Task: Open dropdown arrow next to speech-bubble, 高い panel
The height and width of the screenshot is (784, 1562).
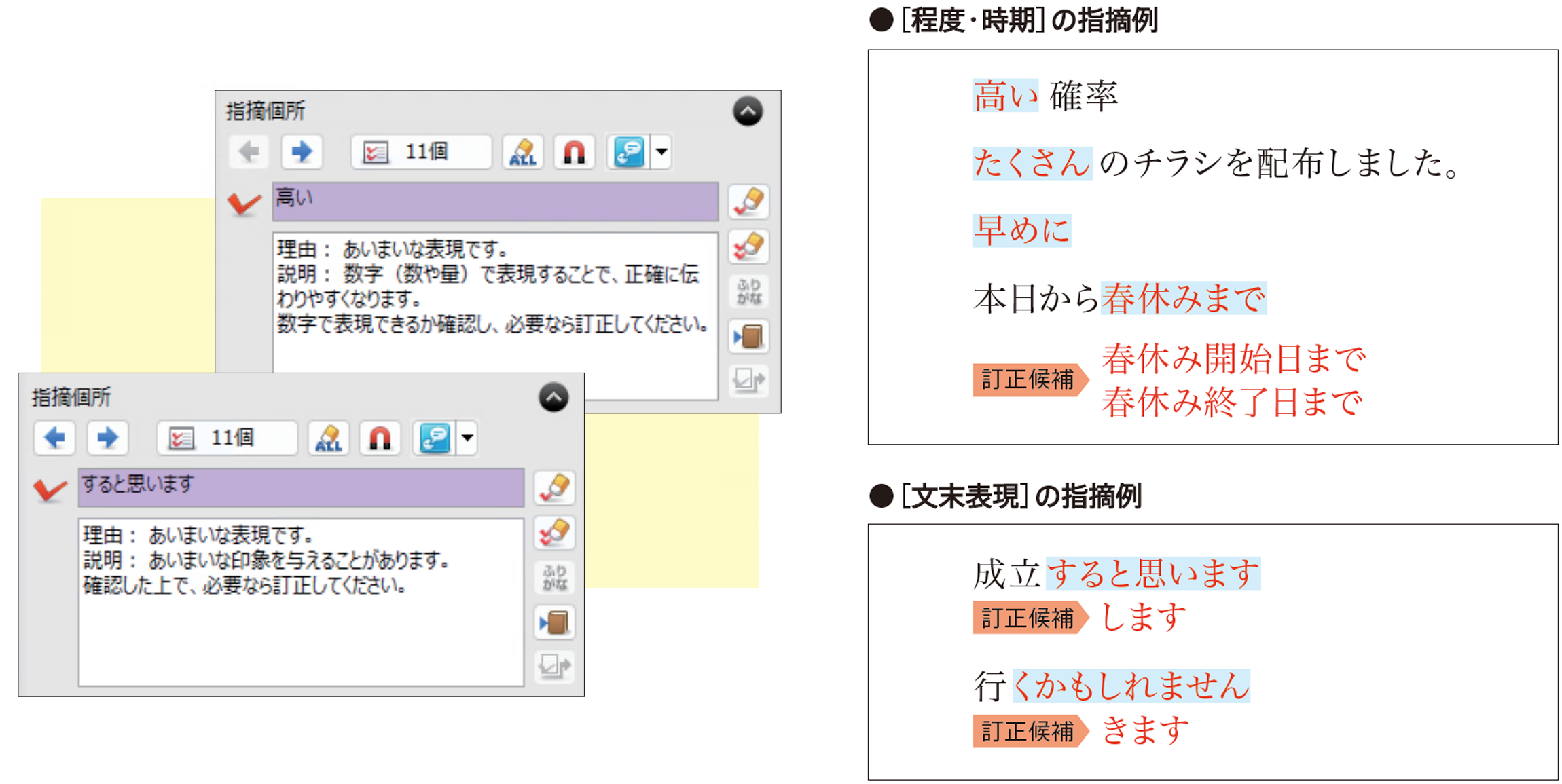Action: pos(661,151)
